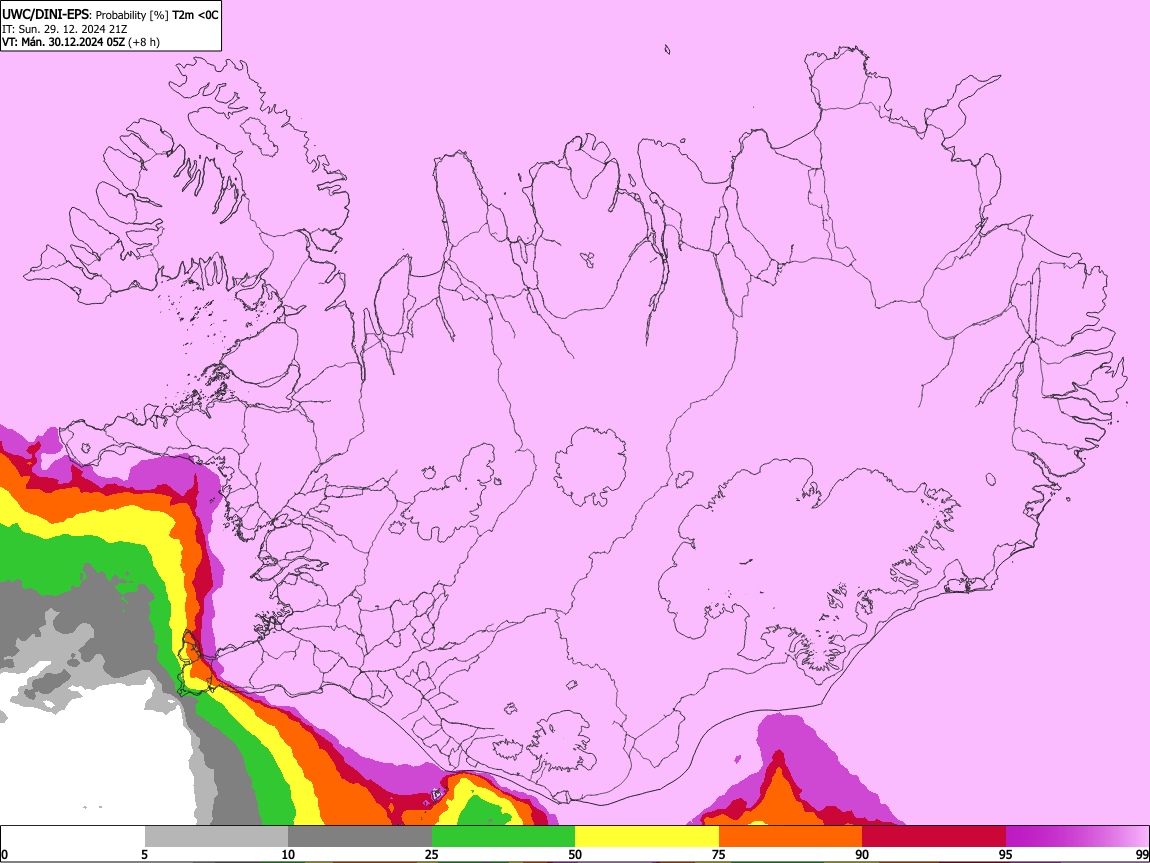Click the '(+8 h)' forecast offset text

(144, 42)
